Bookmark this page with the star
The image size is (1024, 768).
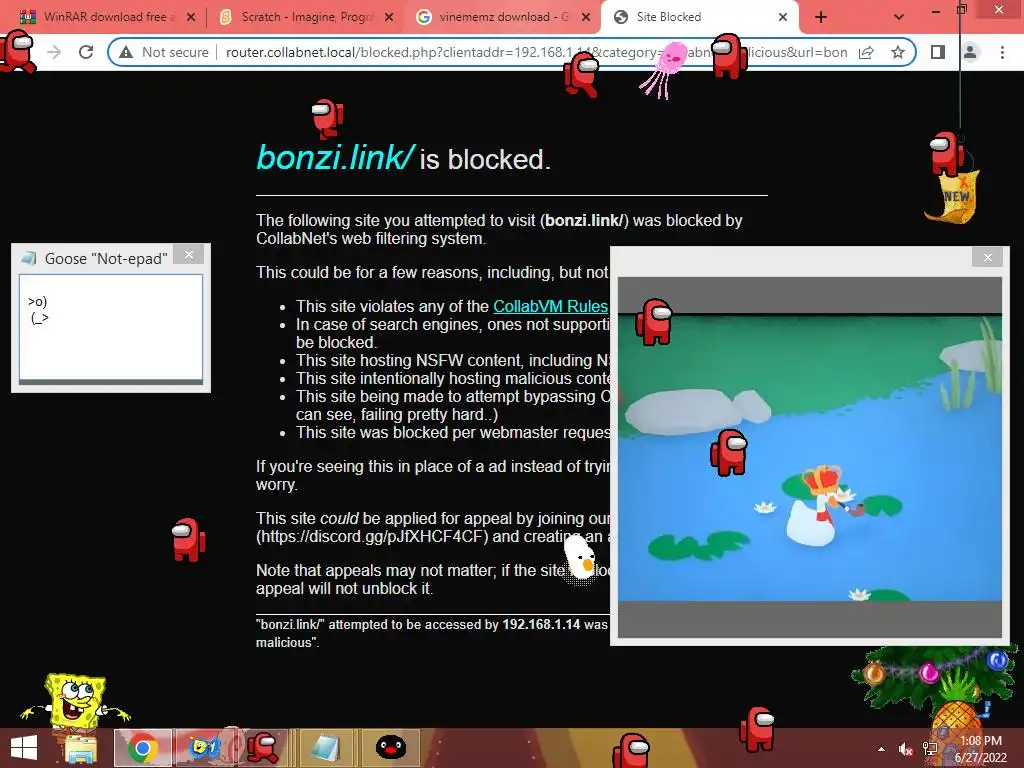pos(898,52)
